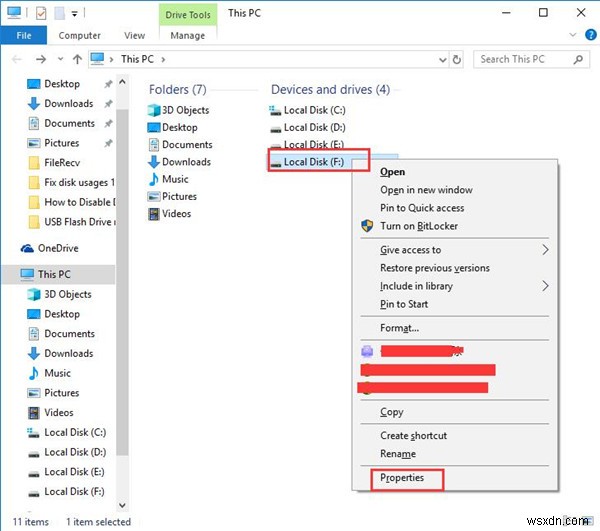
Task: Select the Documents icon in Folders group
Action: (154, 145)
